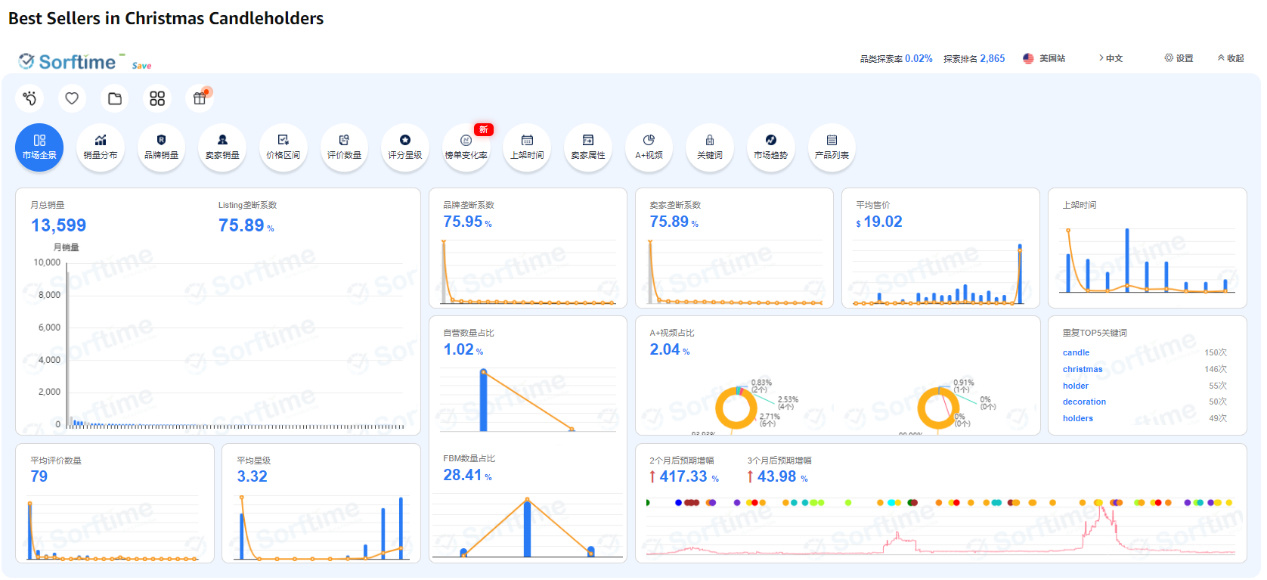
Task: Open 价格区间 price range analysis
Action: 283,147
